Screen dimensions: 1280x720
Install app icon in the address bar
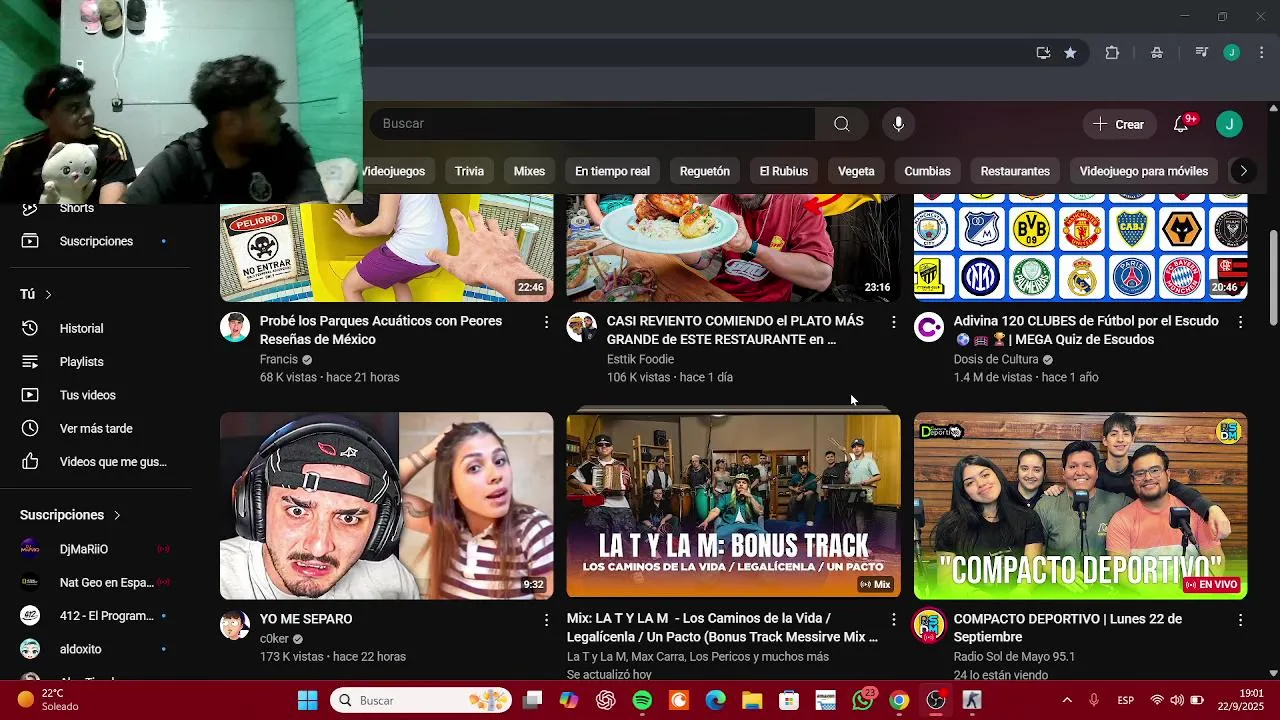1043,53
